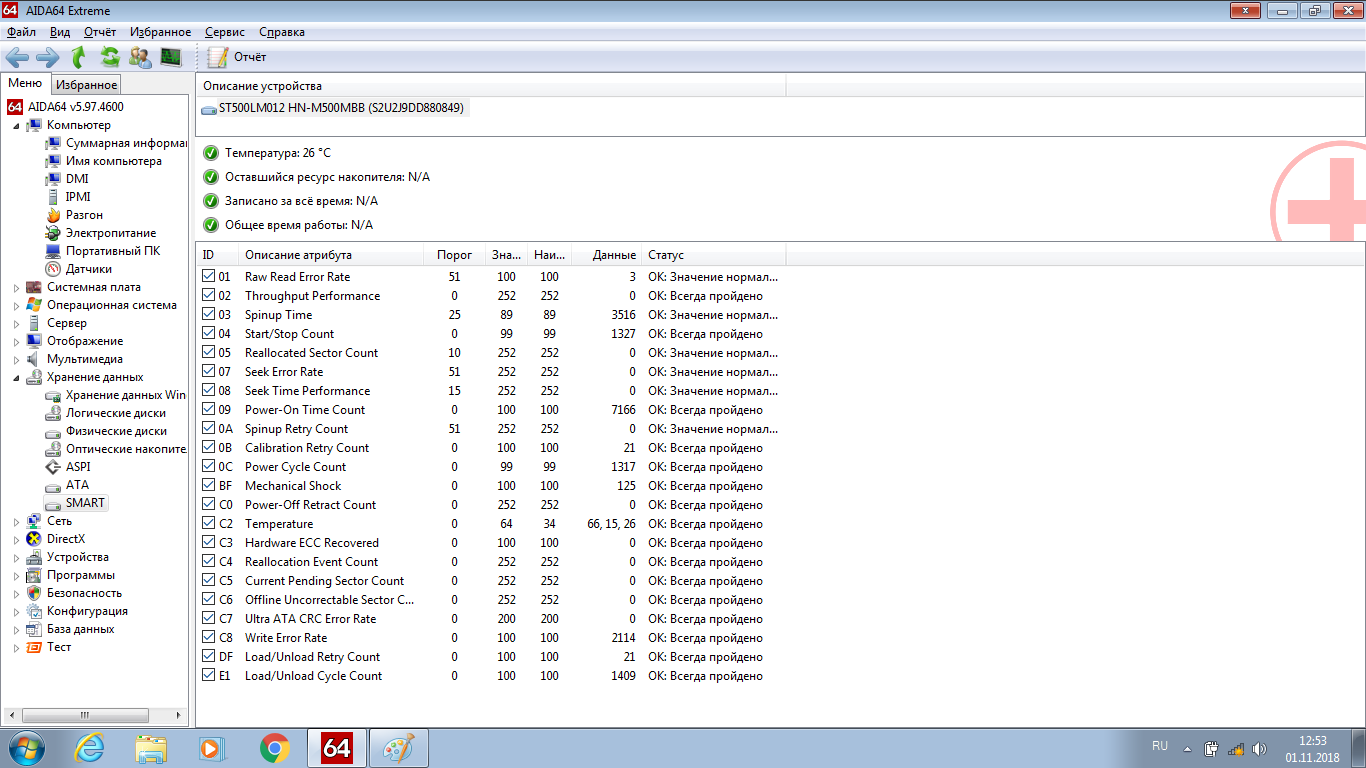Viewport: 1366px width, 768px height.
Task: Toggle Current Pending Sector Count checkbox
Action: 208,580
